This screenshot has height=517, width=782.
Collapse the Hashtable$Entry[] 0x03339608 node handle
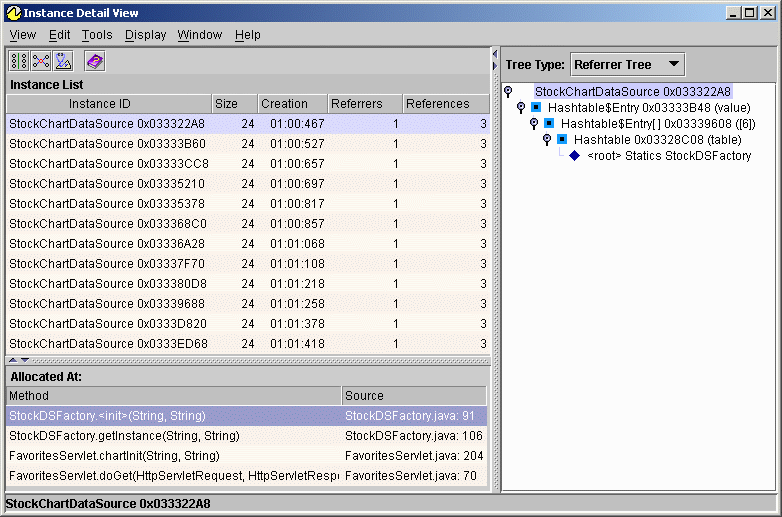(x=534, y=124)
